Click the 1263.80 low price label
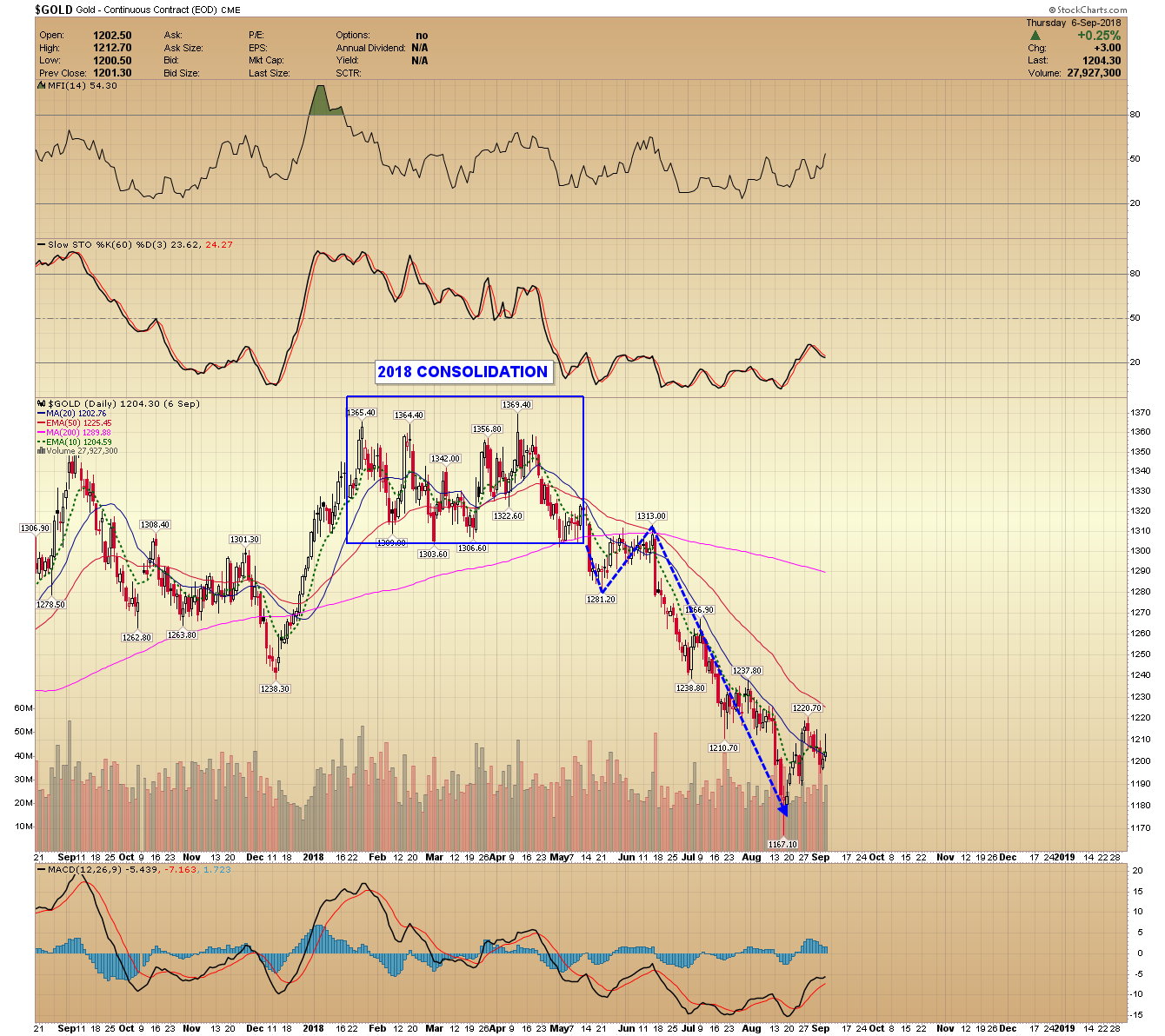Image resolution: width=1165 pixels, height=1036 pixels. [182, 635]
